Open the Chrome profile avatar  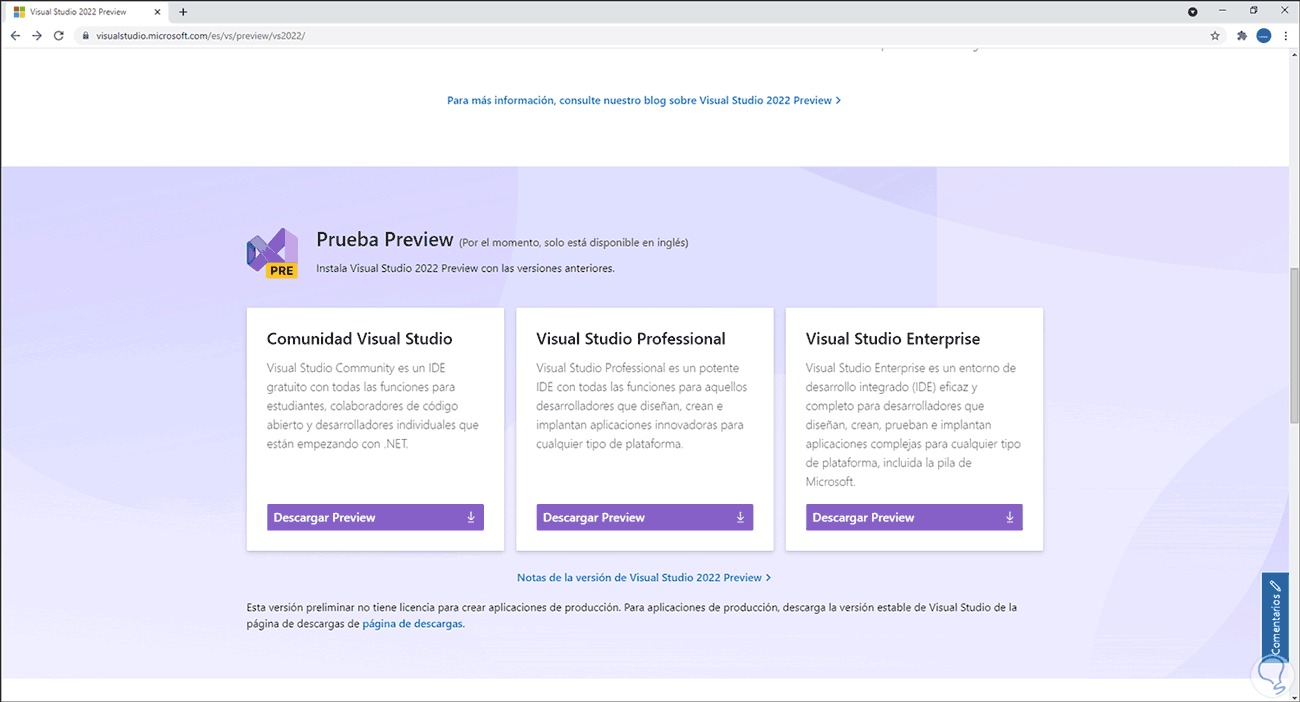click(x=1263, y=35)
